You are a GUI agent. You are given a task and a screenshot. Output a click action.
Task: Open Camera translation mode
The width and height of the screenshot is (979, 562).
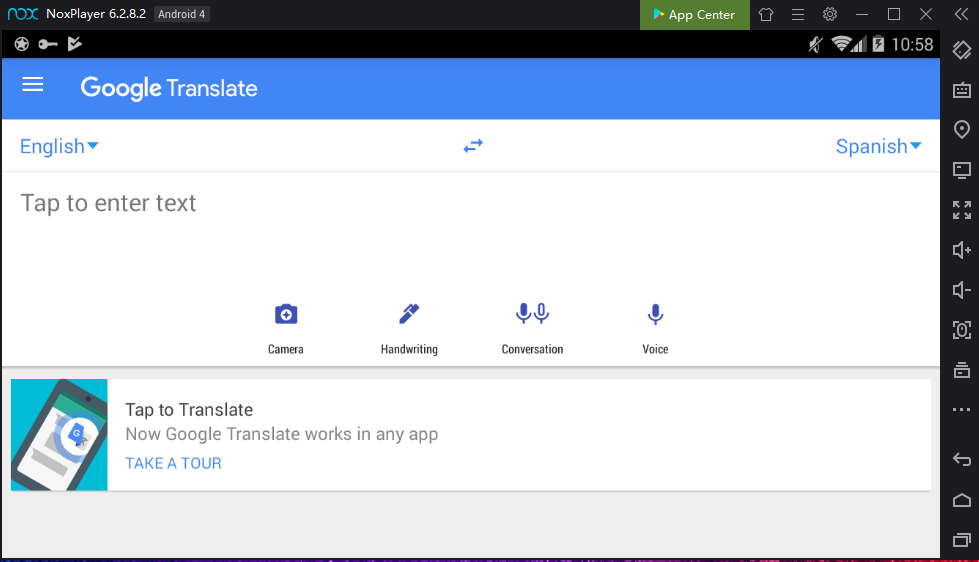(286, 328)
